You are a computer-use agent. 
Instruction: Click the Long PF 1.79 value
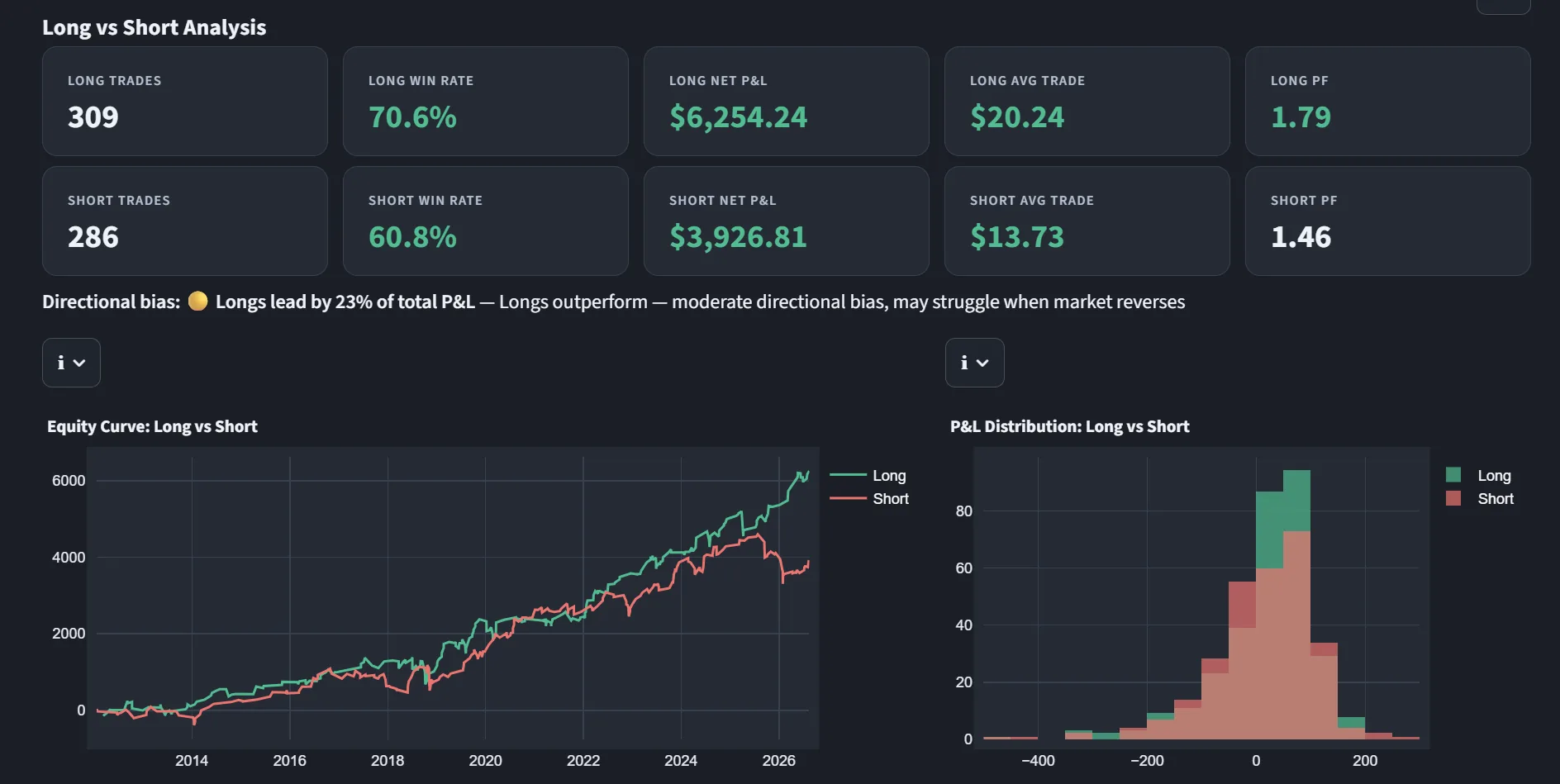coord(1301,117)
